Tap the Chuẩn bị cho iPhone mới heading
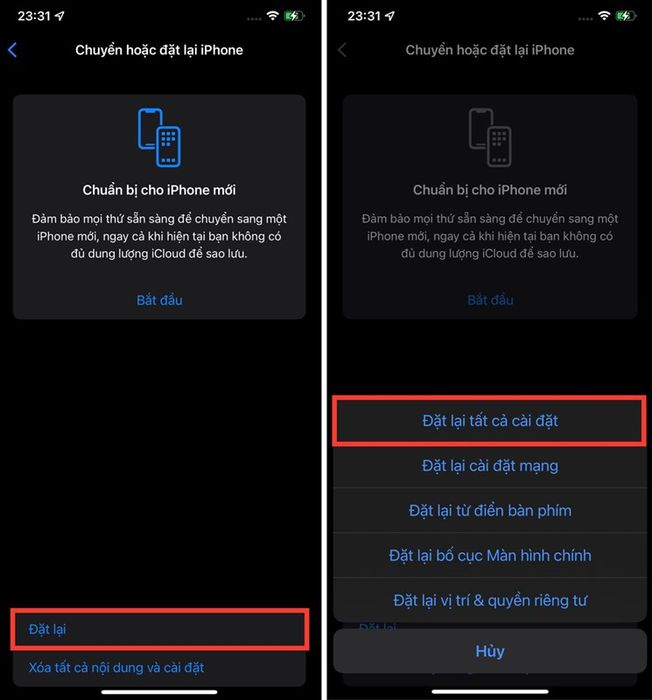652x700 pixels. [159, 190]
